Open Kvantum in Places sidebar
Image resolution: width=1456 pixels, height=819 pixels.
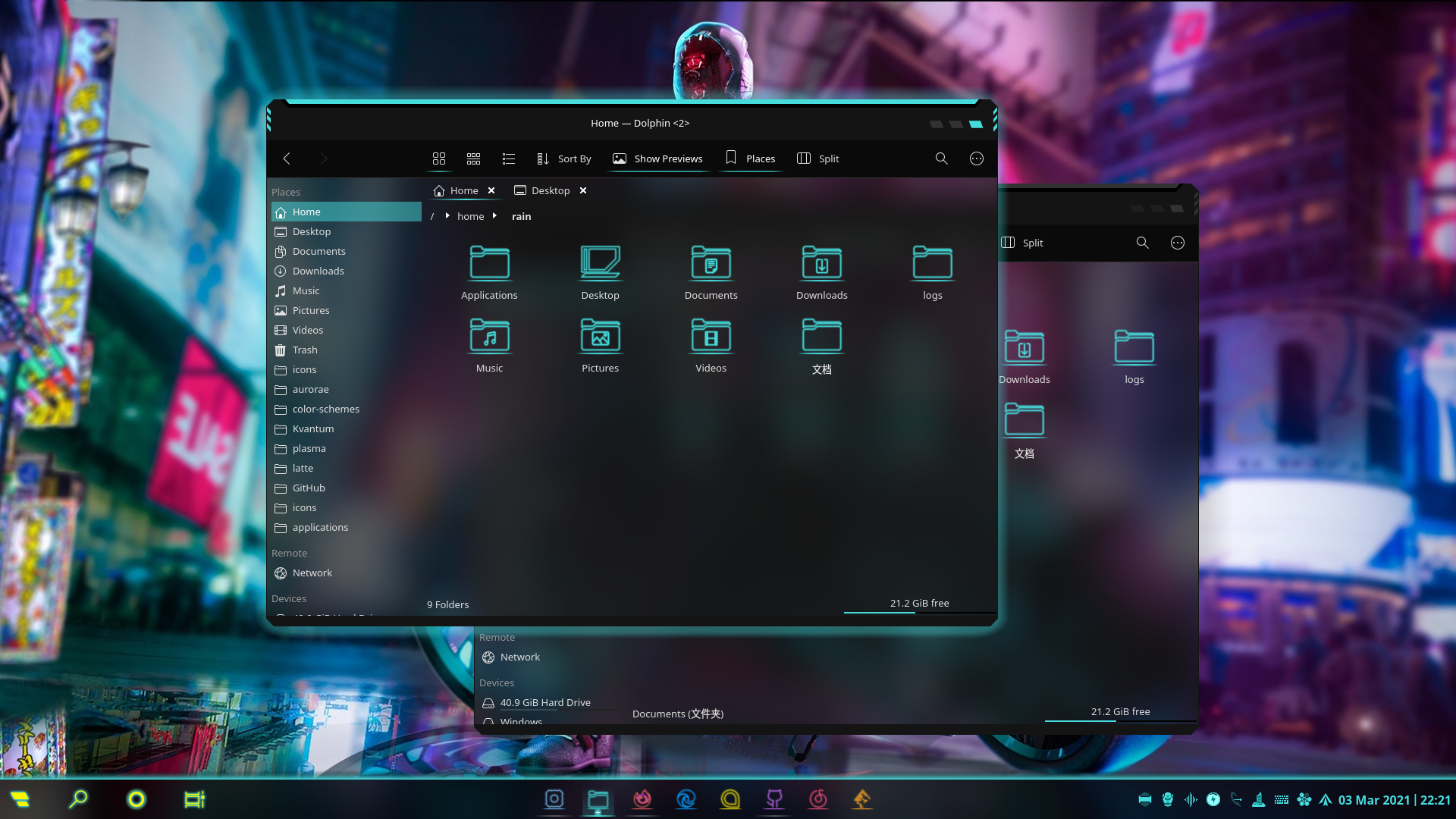[x=347, y=428]
